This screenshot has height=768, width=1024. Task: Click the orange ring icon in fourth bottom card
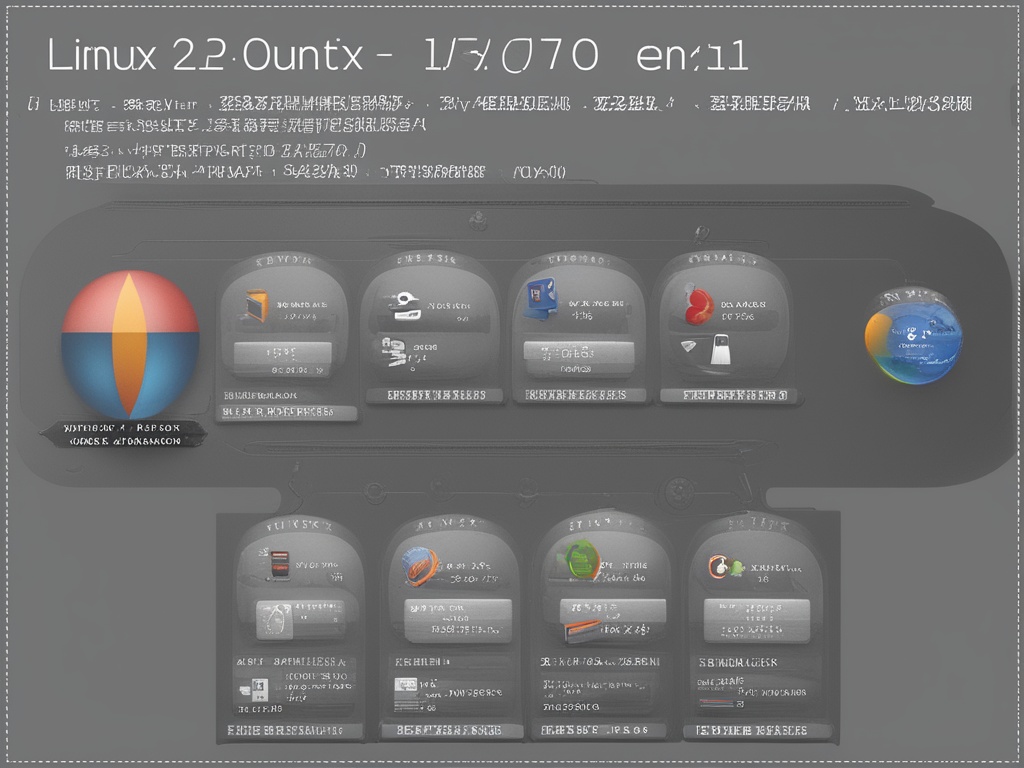718,566
